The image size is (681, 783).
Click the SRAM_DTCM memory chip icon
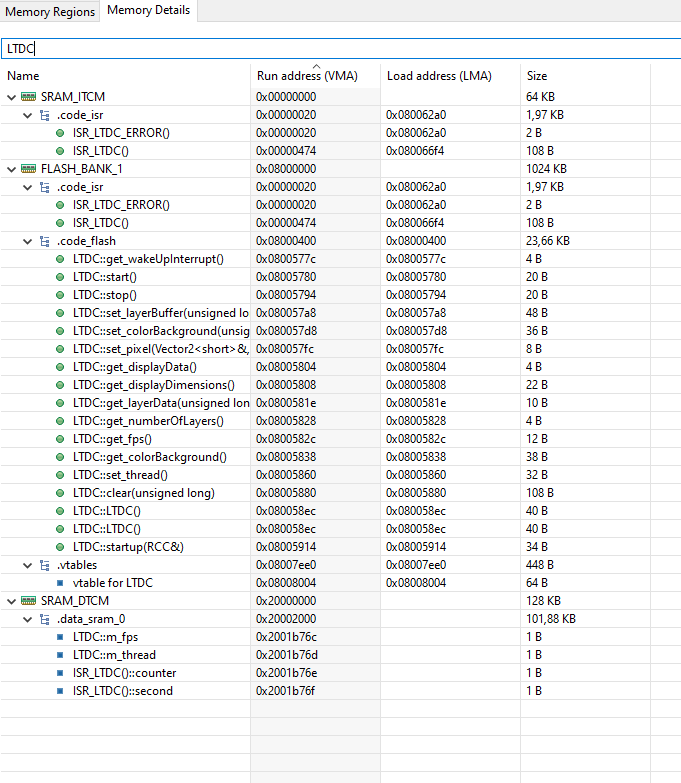click(x=28, y=600)
